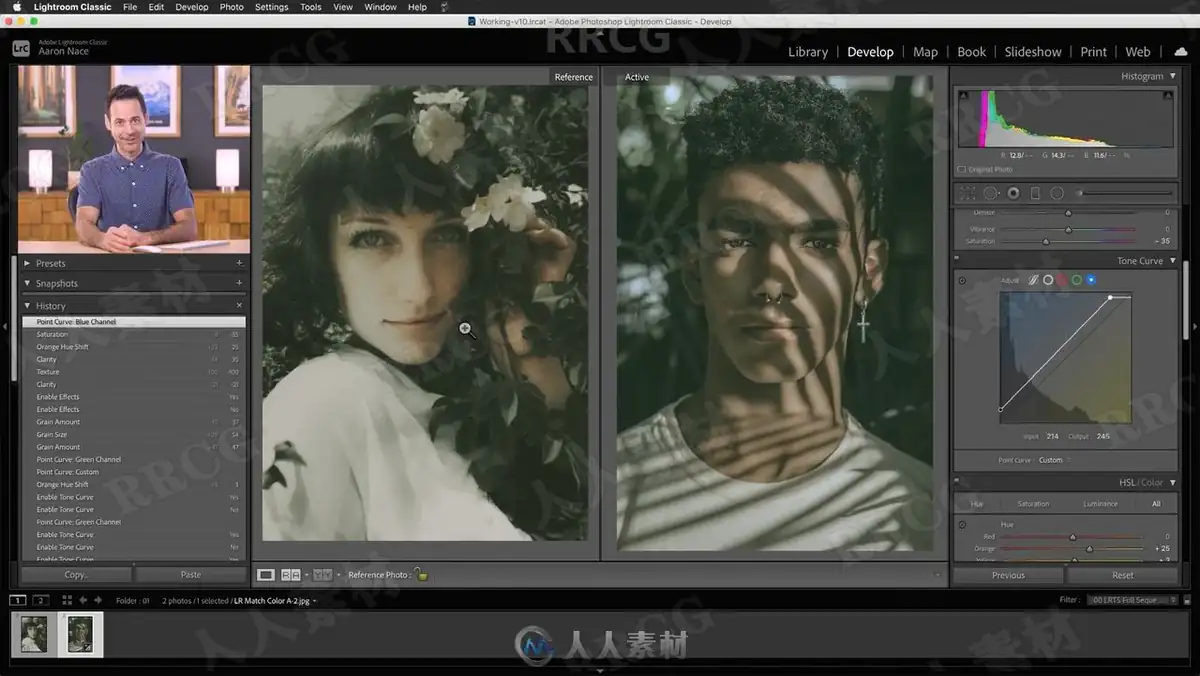Switch to the Library module
Image resolution: width=1200 pixels, height=676 pixels.
(808, 52)
